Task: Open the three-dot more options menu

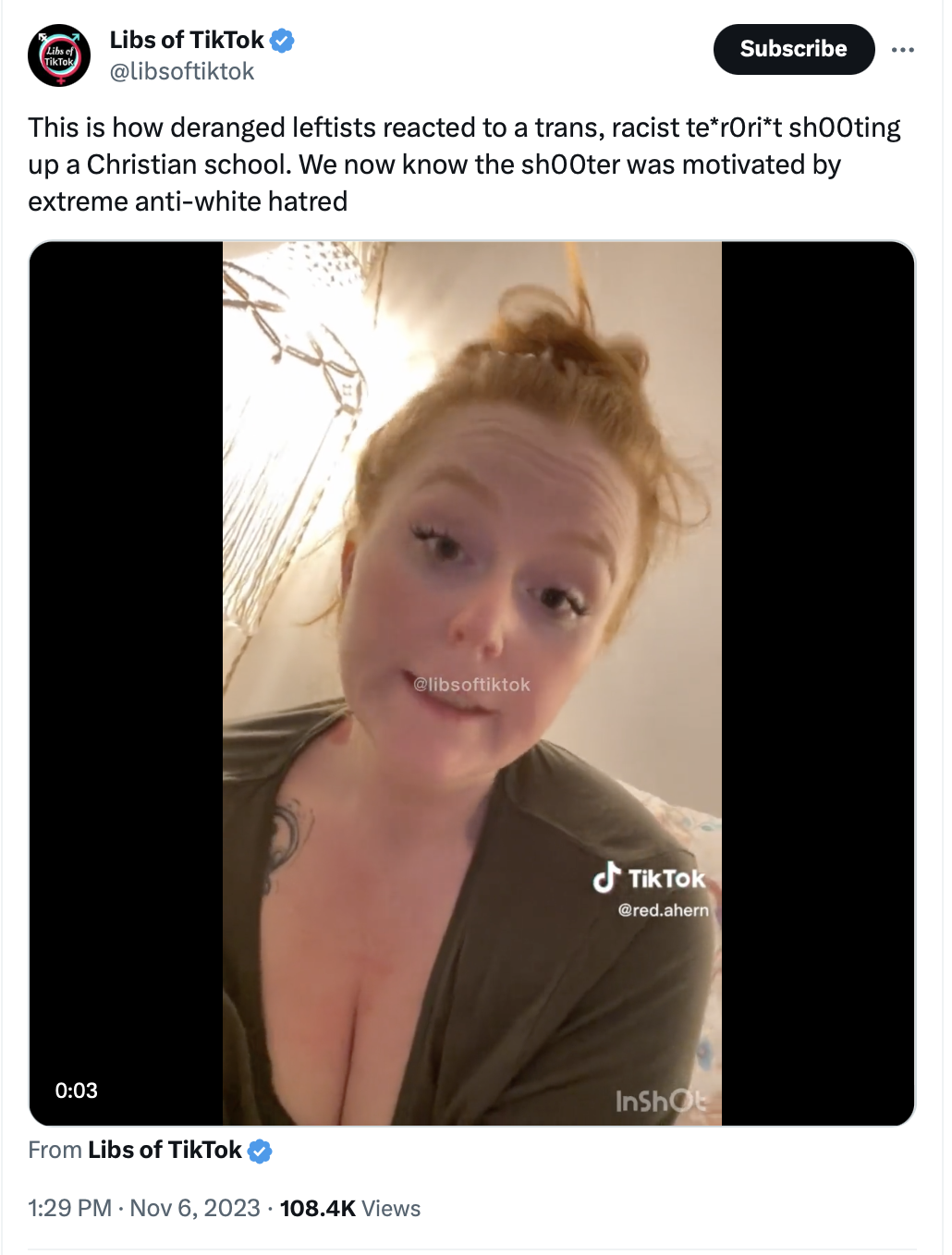Action: 903,50
